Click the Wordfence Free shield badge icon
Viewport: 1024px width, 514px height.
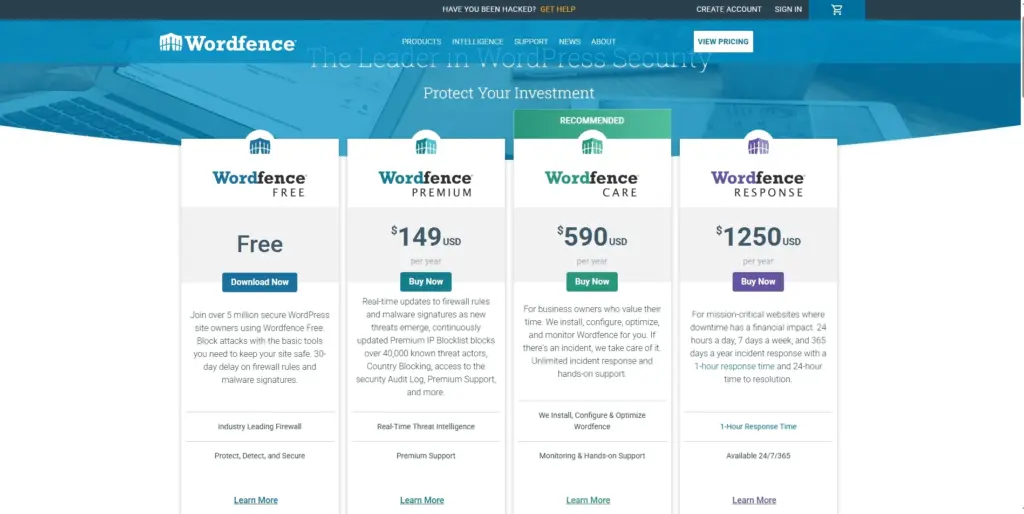pyautogui.click(x=260, y=146)
